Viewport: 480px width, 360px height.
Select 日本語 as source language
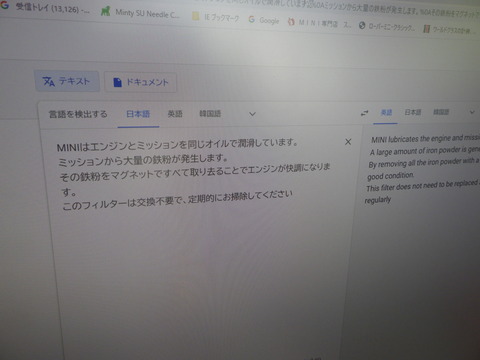pos(138,114)
